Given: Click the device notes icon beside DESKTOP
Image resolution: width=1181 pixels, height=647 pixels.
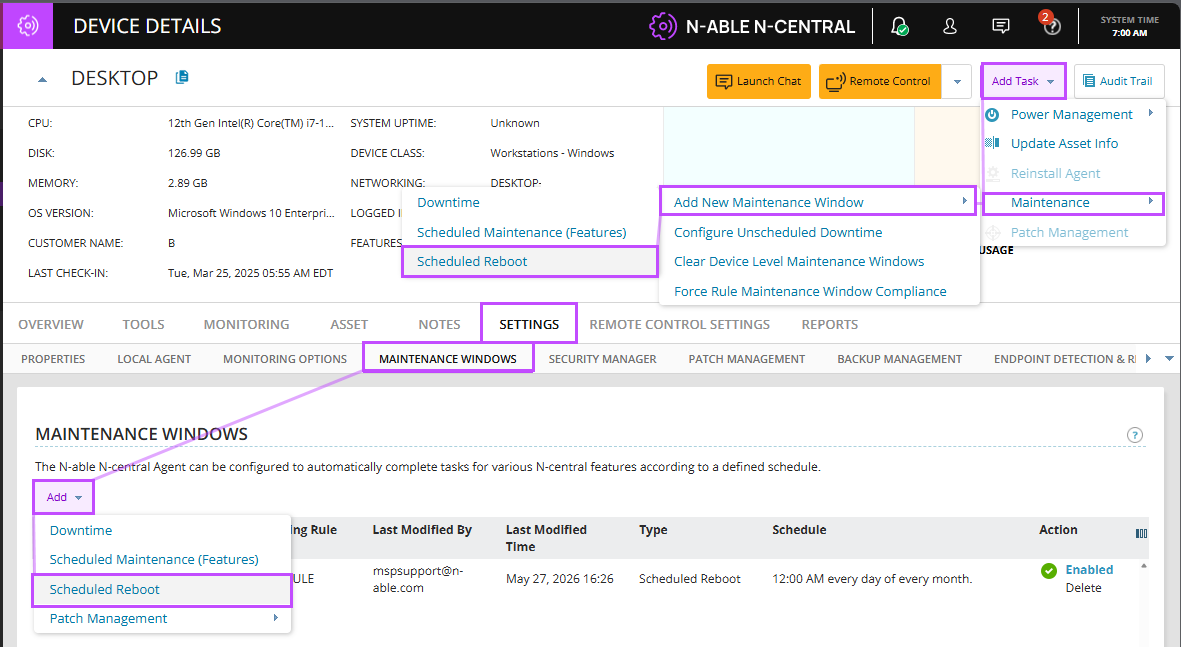Looking at the screenshot, I should click(x=182, y=78).
